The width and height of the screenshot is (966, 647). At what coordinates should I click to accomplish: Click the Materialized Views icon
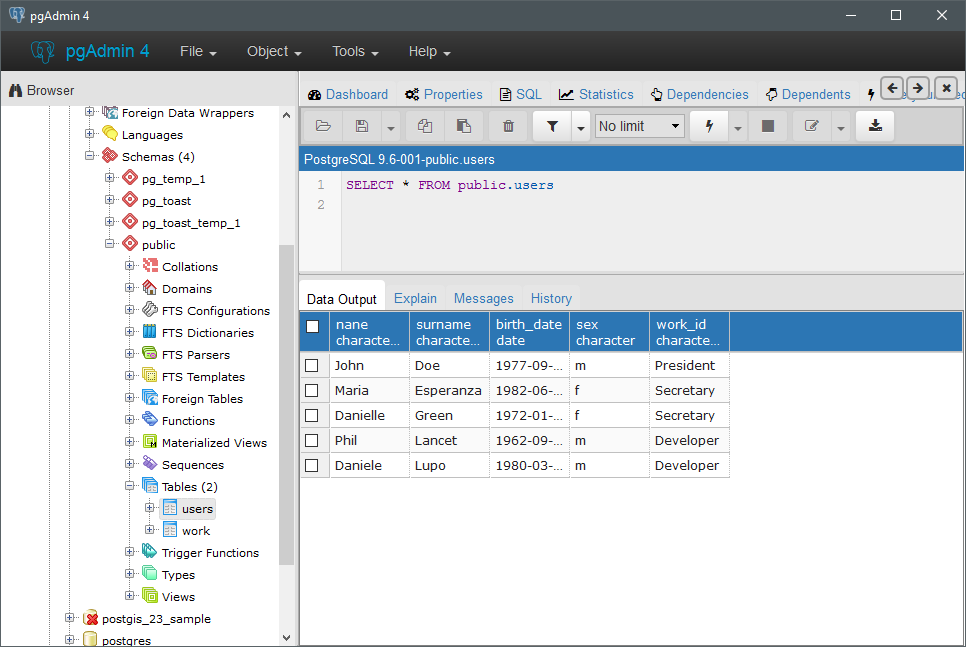point(150,442)
